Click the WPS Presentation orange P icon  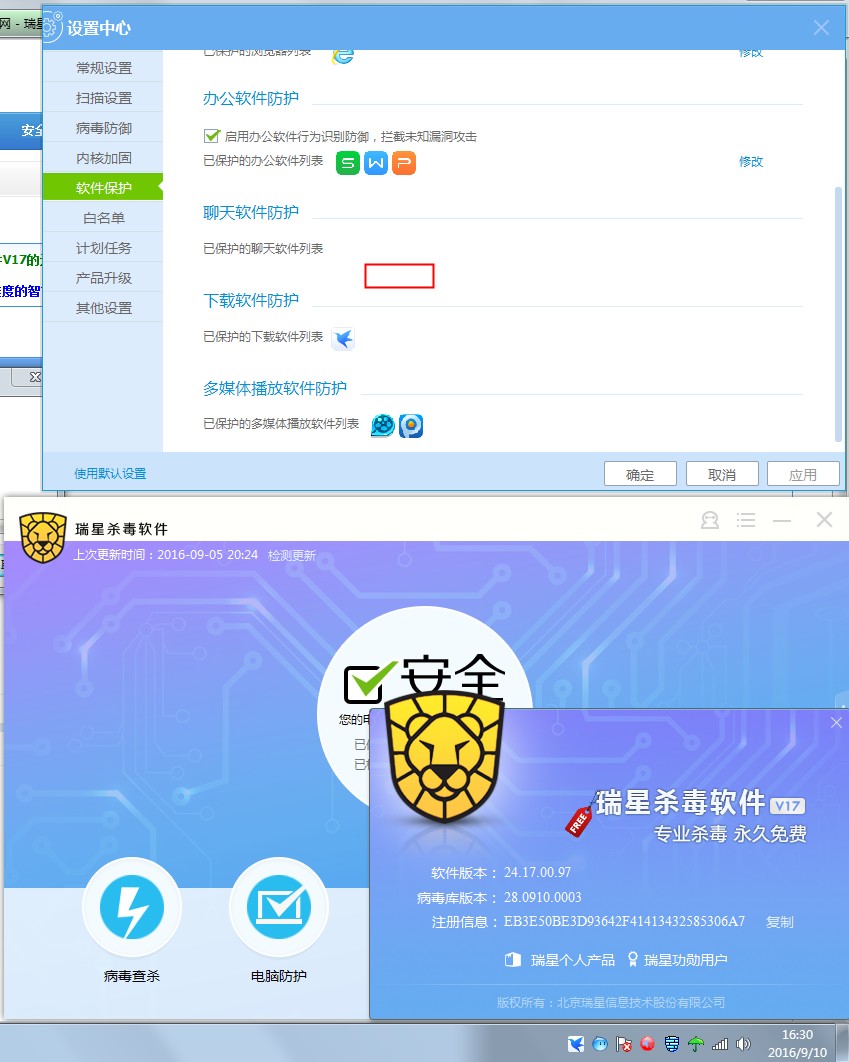(x=404, y=163)
